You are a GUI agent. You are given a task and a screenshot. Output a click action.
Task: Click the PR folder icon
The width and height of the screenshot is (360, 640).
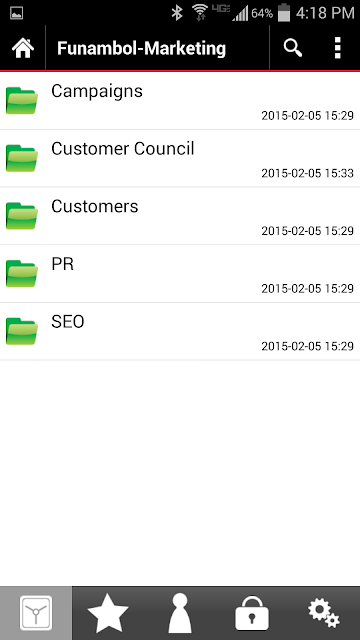[22, 273]
